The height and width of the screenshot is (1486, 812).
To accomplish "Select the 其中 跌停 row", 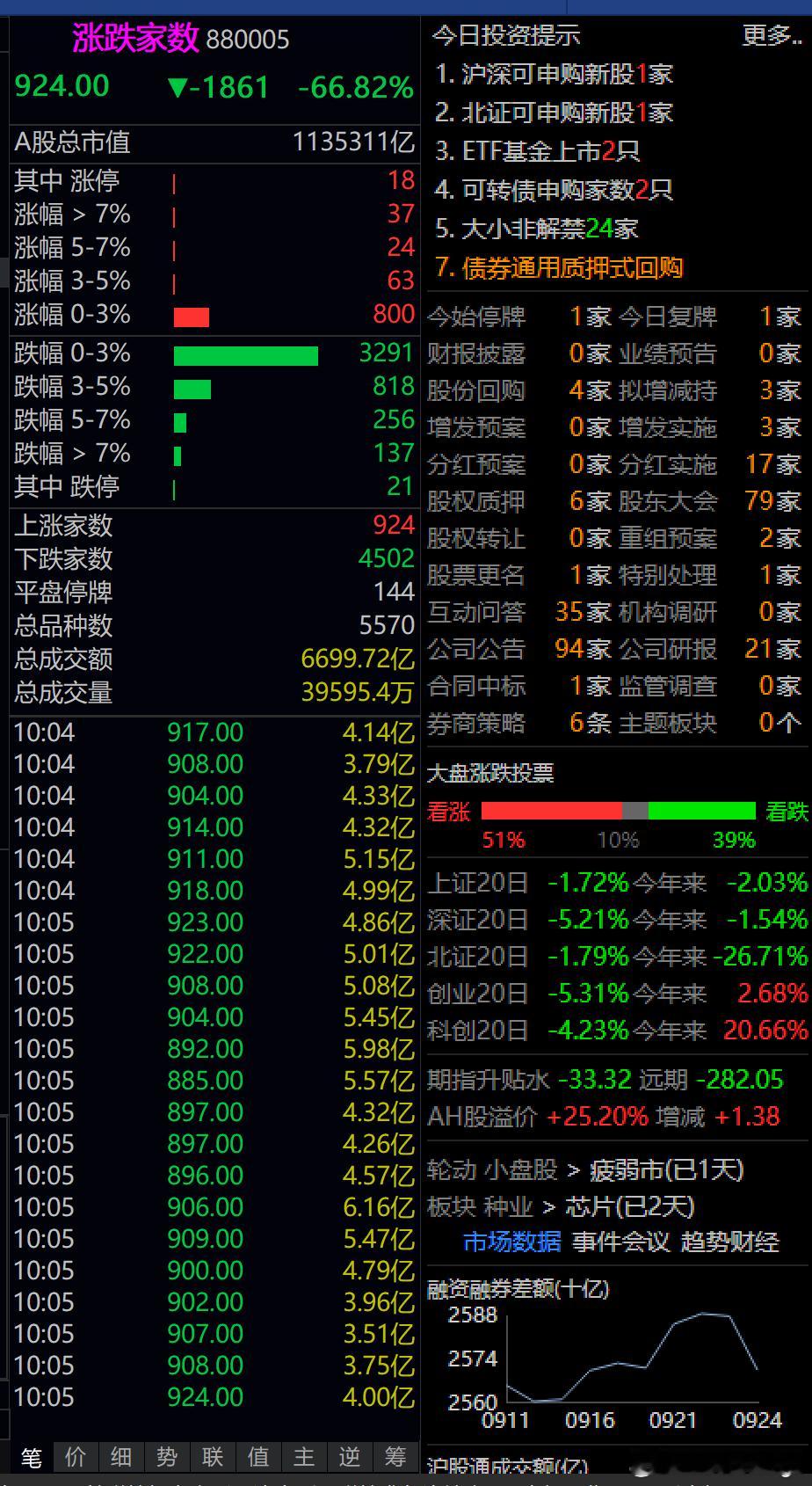I will tap(214, 486).
